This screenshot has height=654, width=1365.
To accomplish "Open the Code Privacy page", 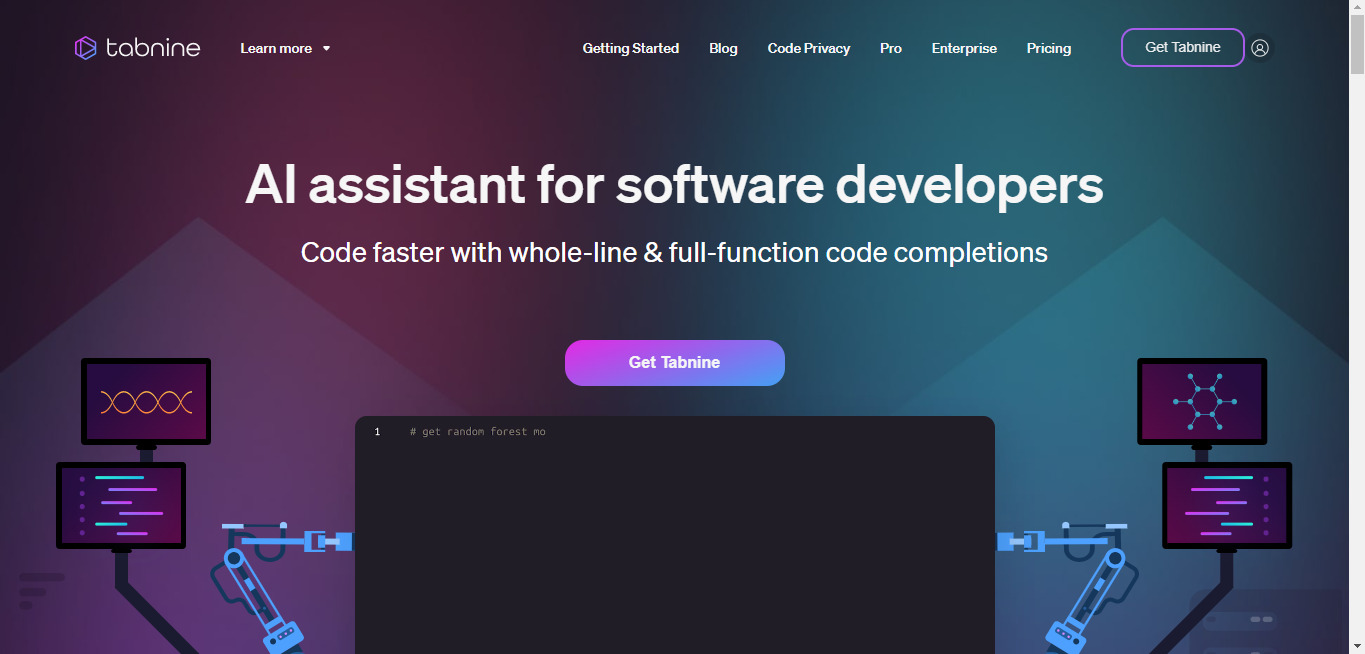I will tap(809, 48).
